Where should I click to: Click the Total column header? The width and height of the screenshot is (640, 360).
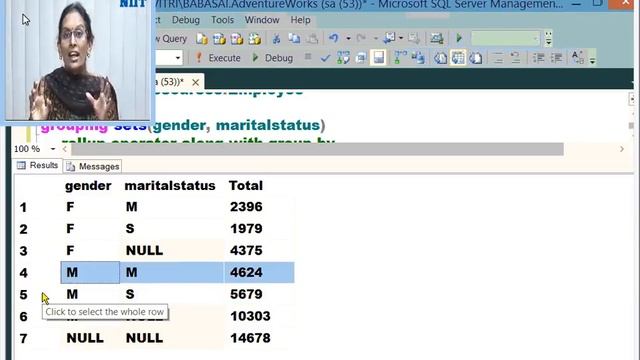point(246,186)
